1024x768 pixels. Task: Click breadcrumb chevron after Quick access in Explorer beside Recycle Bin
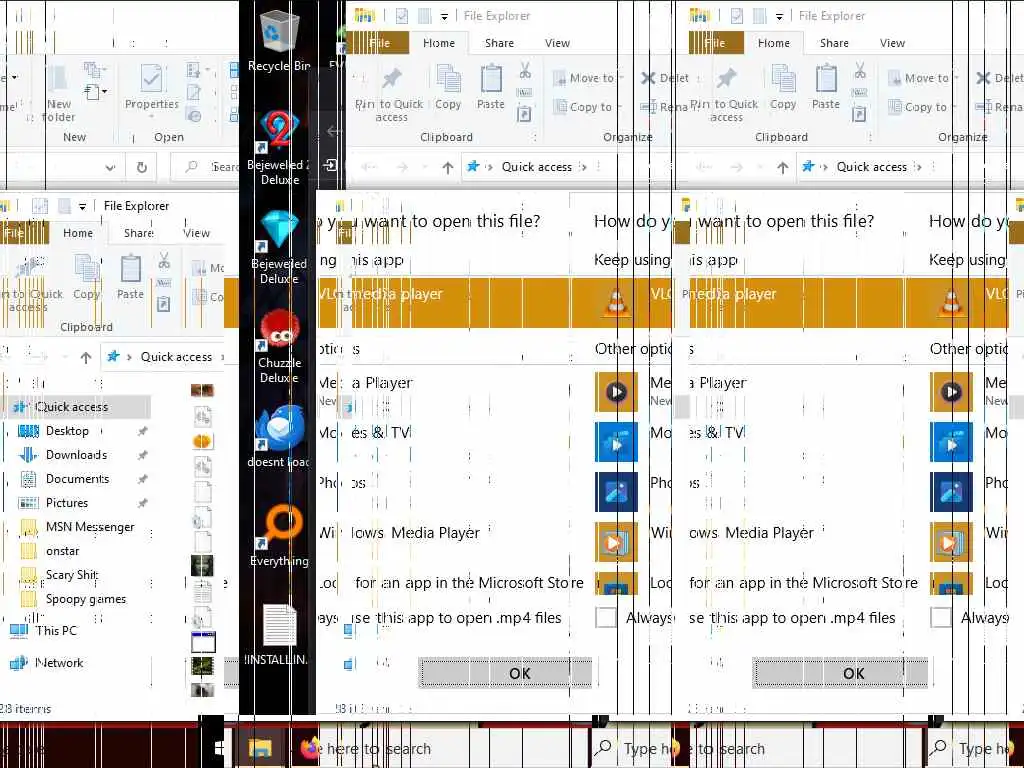tap(583, 167)
